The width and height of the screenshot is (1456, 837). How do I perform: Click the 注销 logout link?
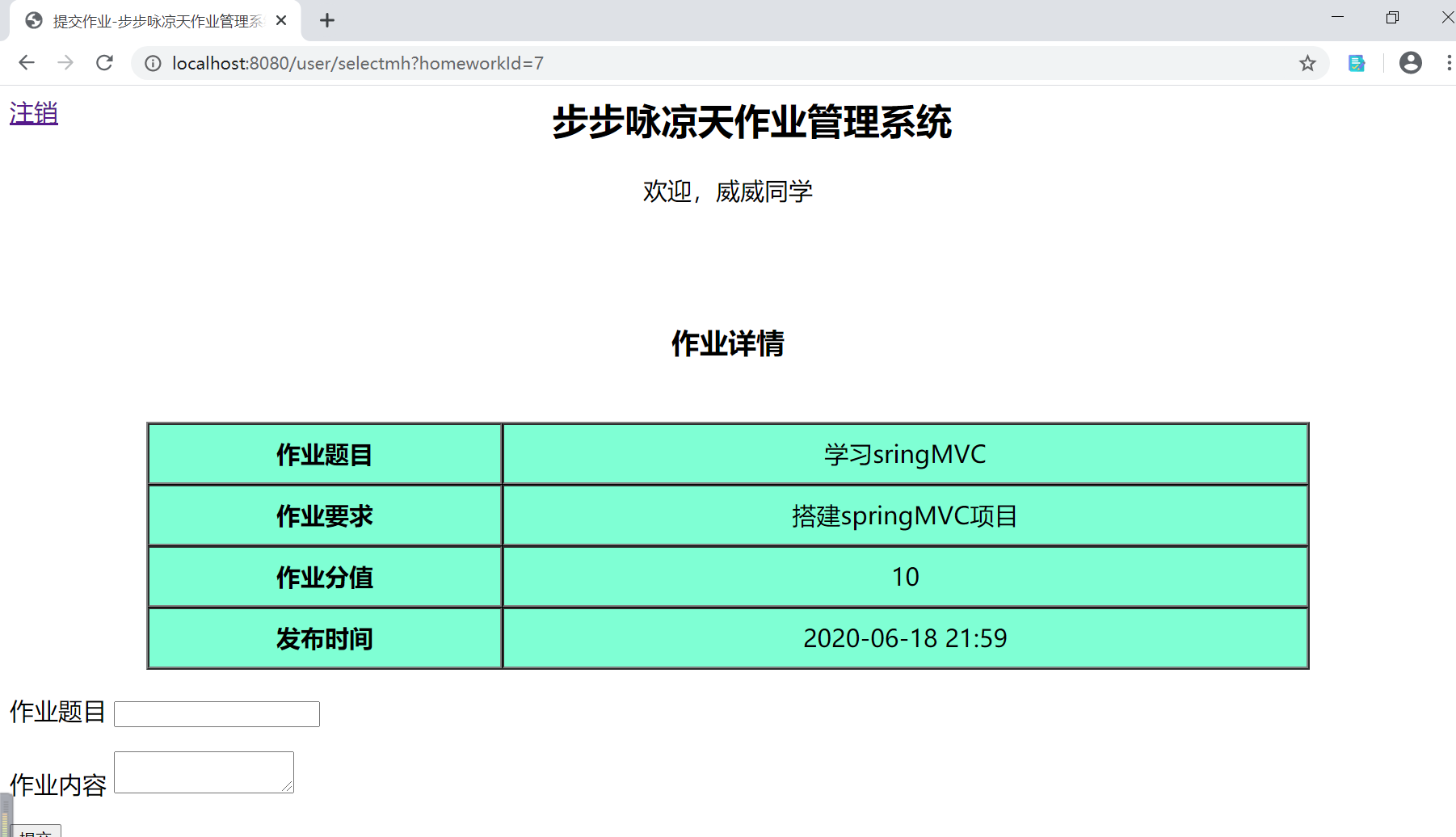pos(34,113)
